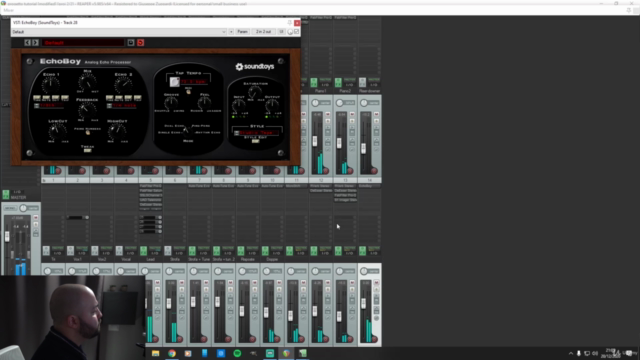
Task: Open Auto-Tune Evo slot on track 7
Action: (199, 186)
